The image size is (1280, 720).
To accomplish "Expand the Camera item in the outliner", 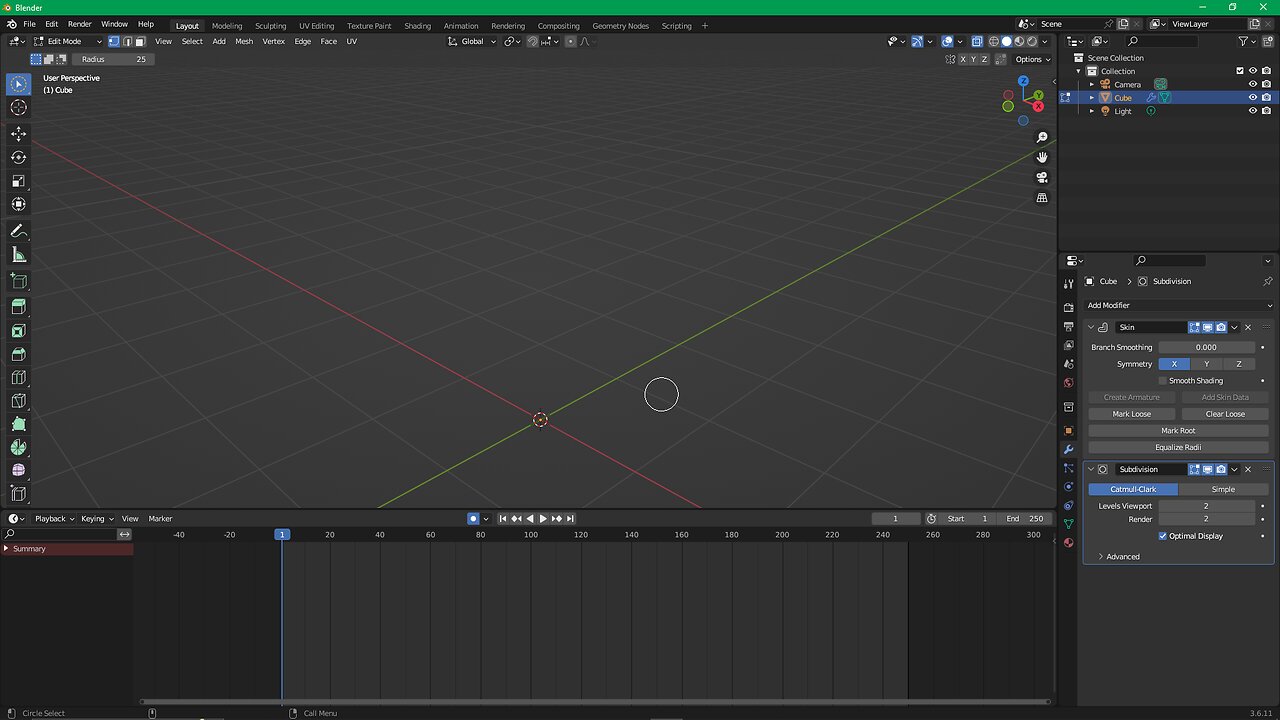I will point(1092,84).
